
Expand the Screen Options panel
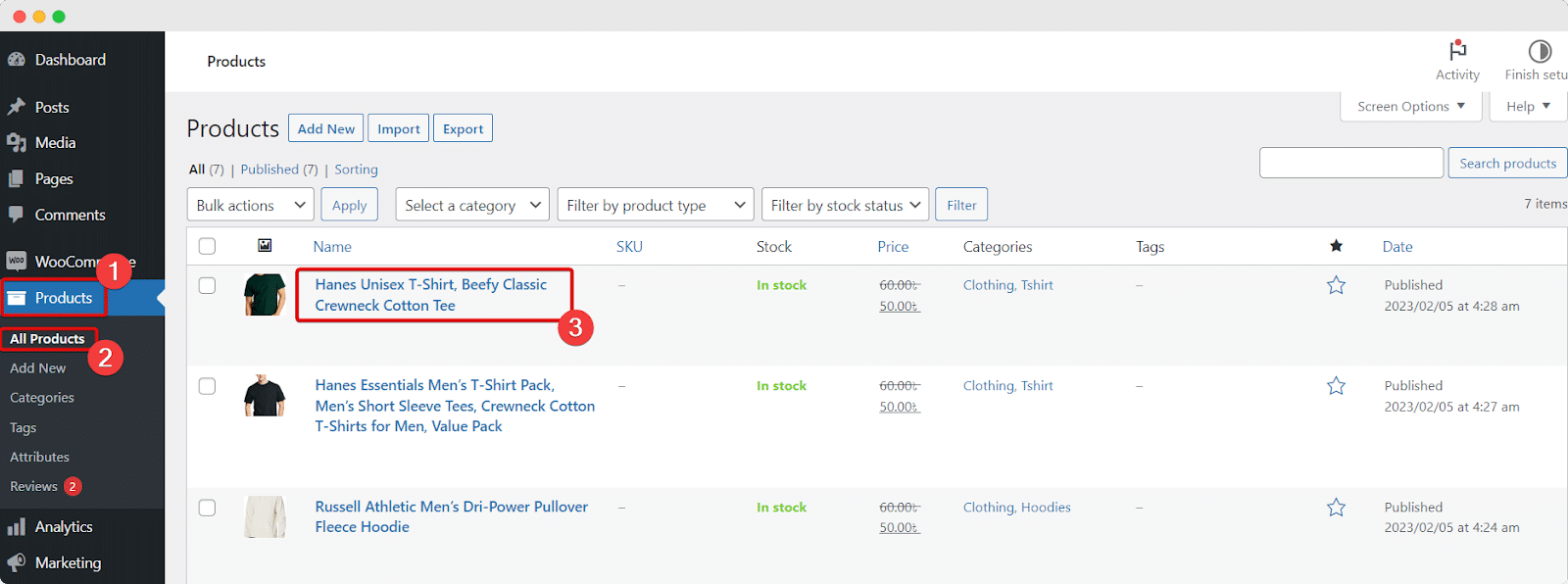pos(1410,106)
